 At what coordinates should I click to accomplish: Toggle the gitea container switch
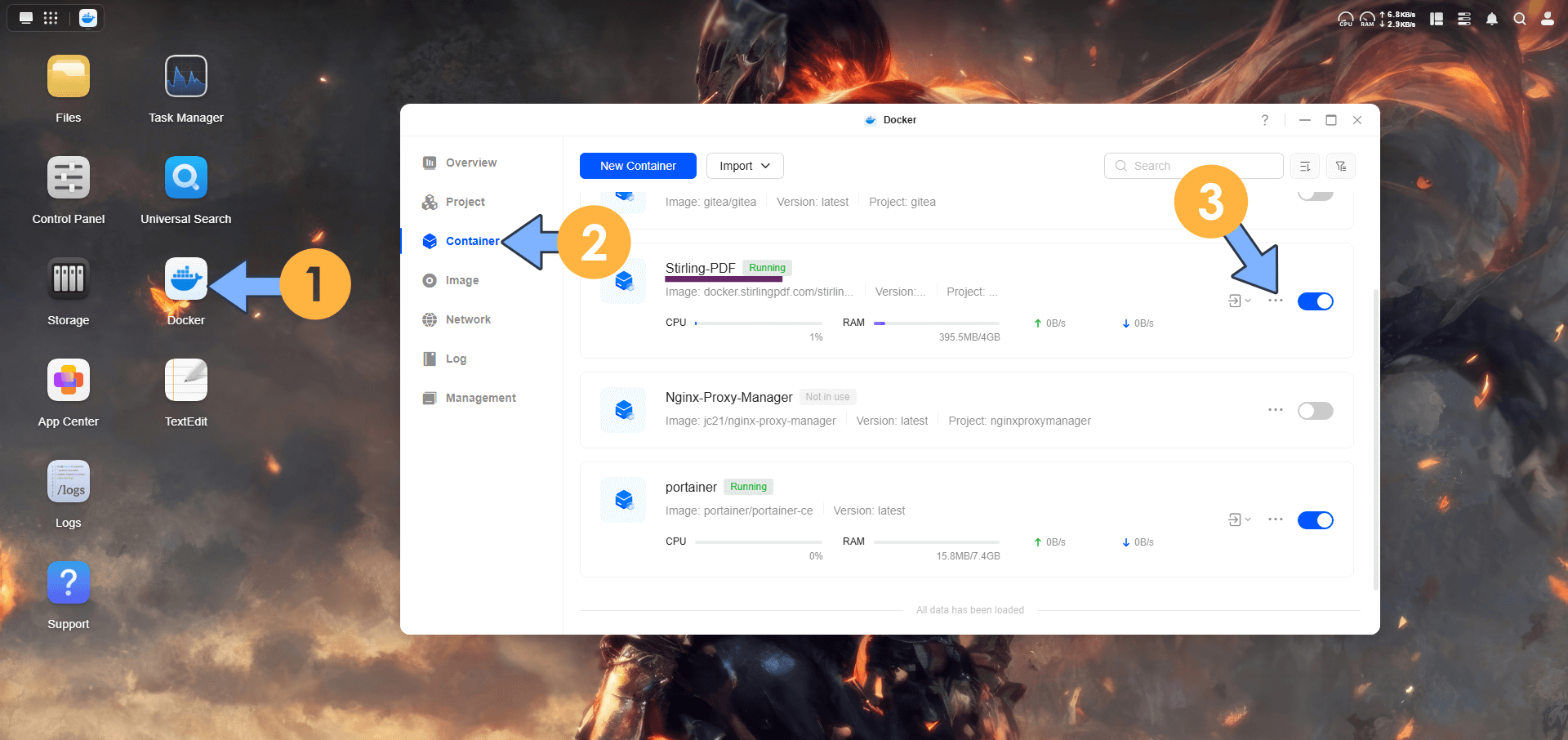coord(1316,194)
